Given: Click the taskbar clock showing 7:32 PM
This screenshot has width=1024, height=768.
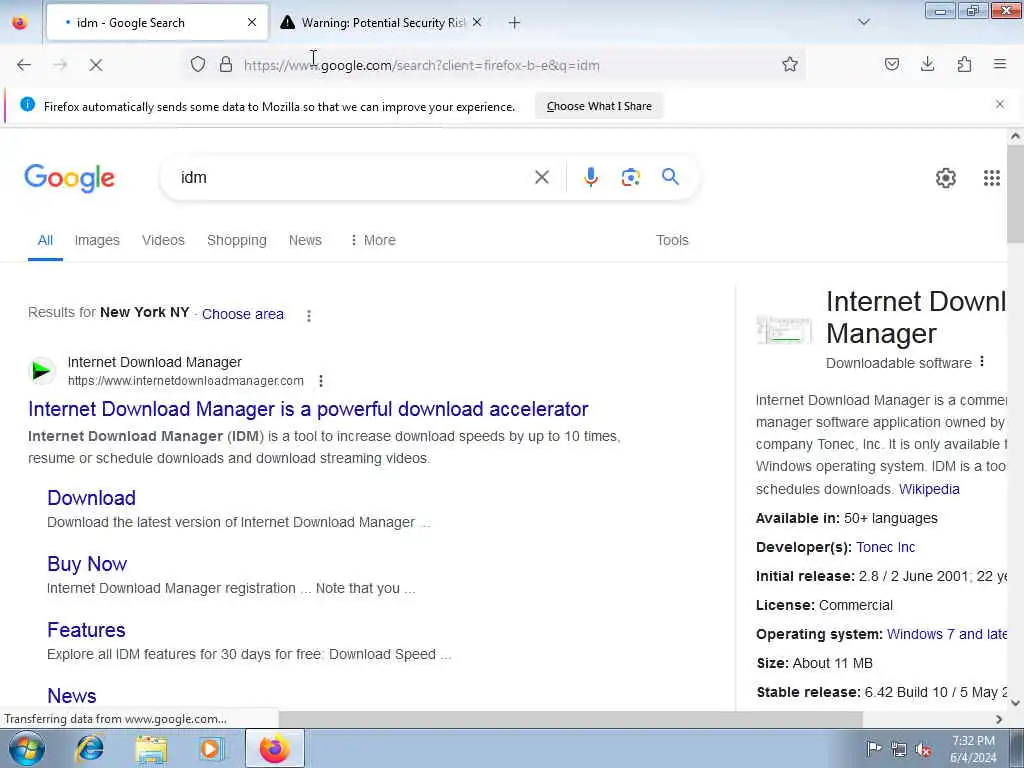Looking at the screenshot, I should pos(973,749).
